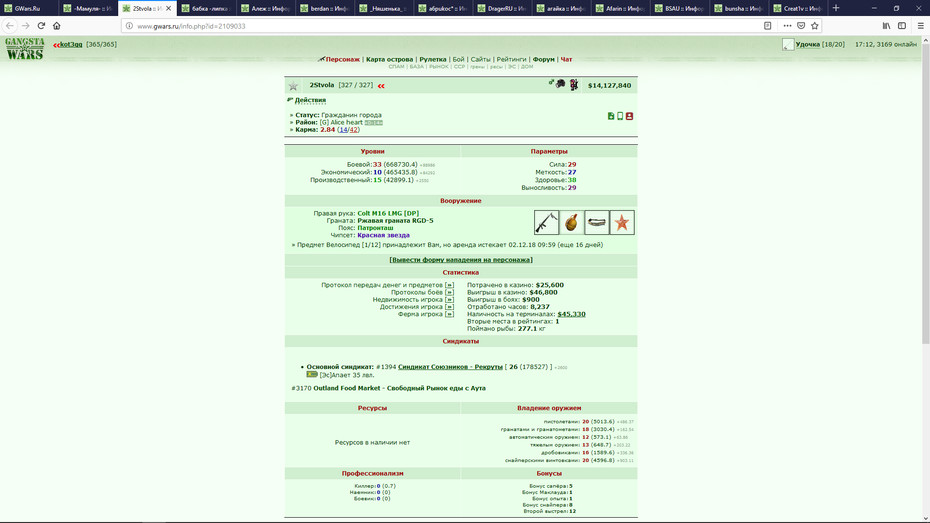This screenshot has width=930, height=523.
Task: Click the Pocket save icon
Action: [801, 26]
